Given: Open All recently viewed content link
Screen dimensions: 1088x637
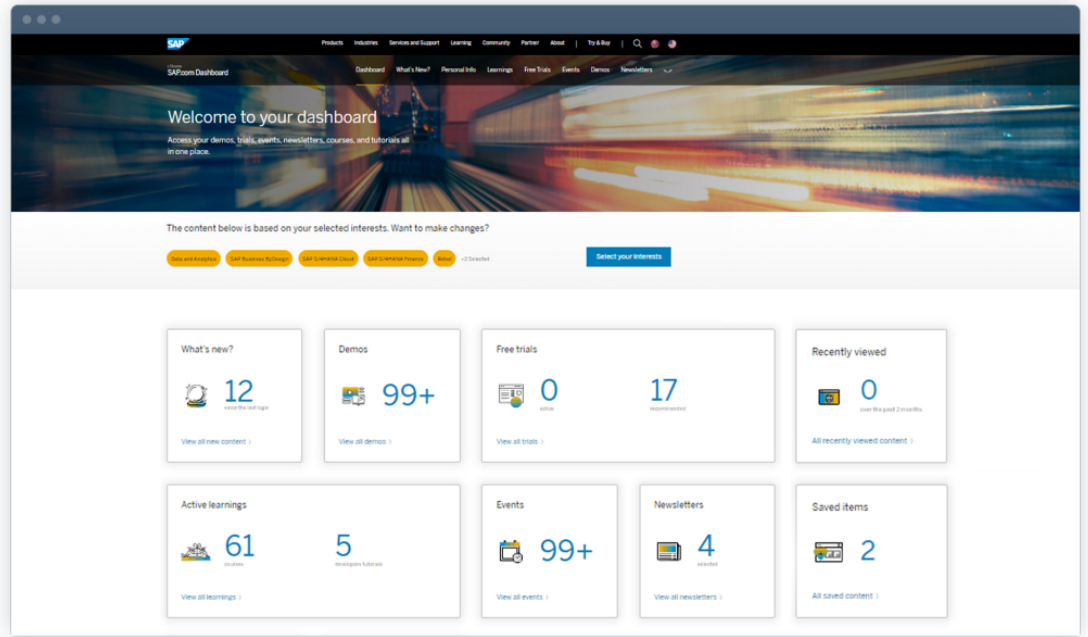Looking at the screenshot, I should tap(862, 441).
